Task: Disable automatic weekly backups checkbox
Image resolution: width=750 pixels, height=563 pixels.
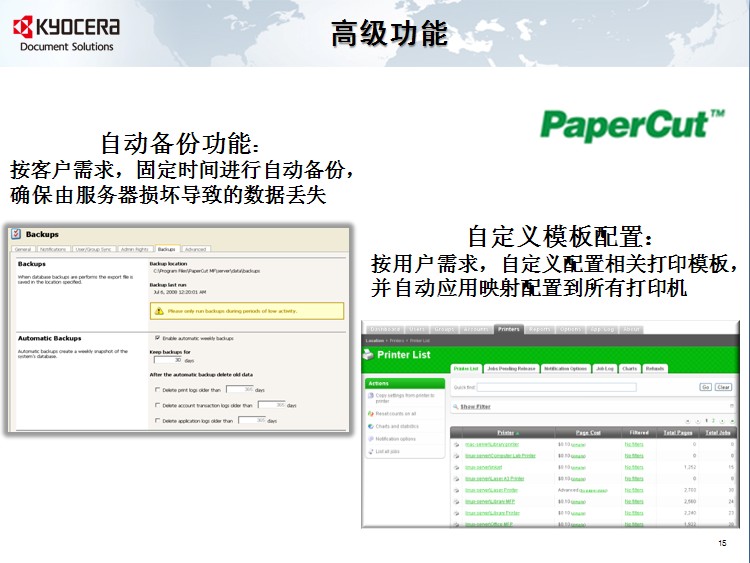Action: click(x=157, y=338)
